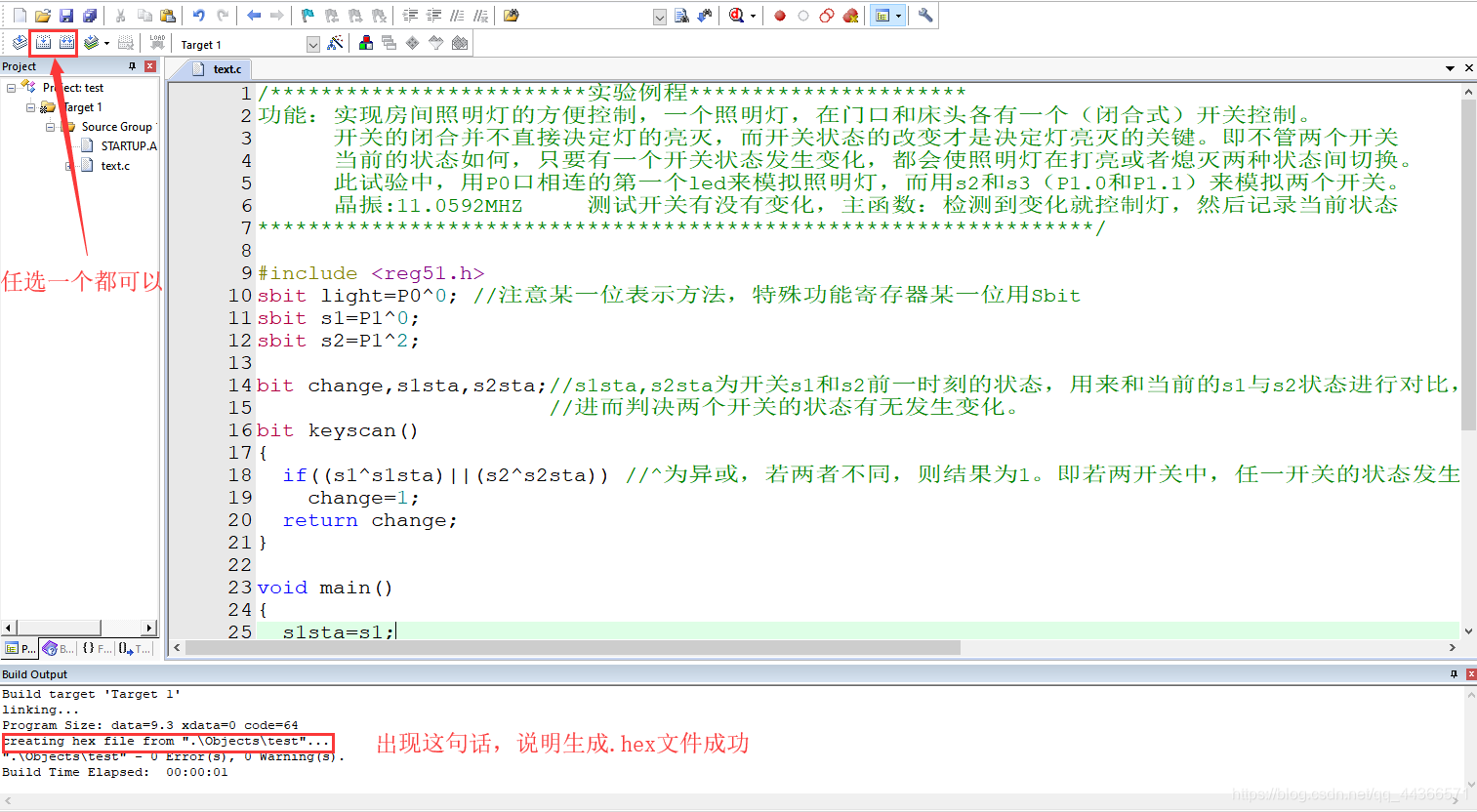Start or stop debug session
Viewport: 1477px width, 812px height.
point(736,16)
